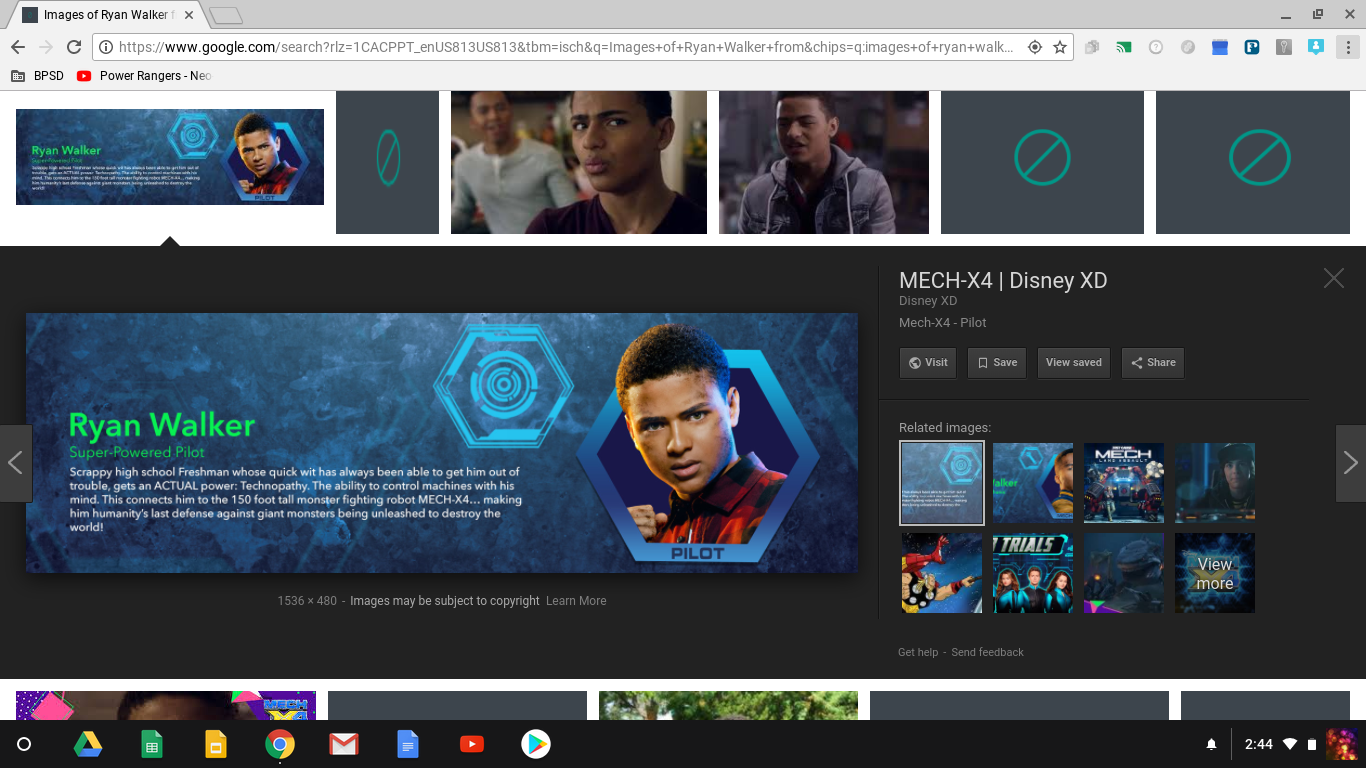This screenshot has height=768, width=1366.
Task: Select the blue monster related image
Action: click(1124, 573)
